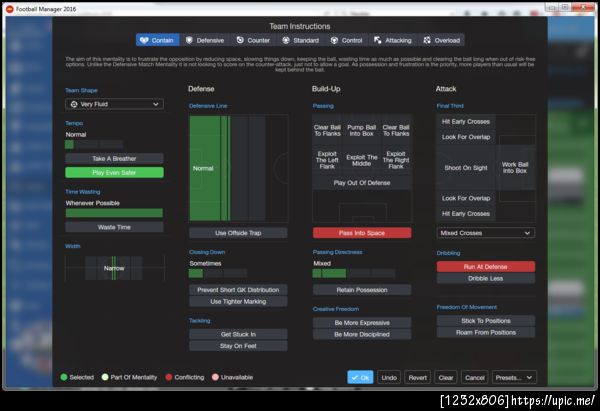Toggle Be More Disciplined

coord(362,334)
